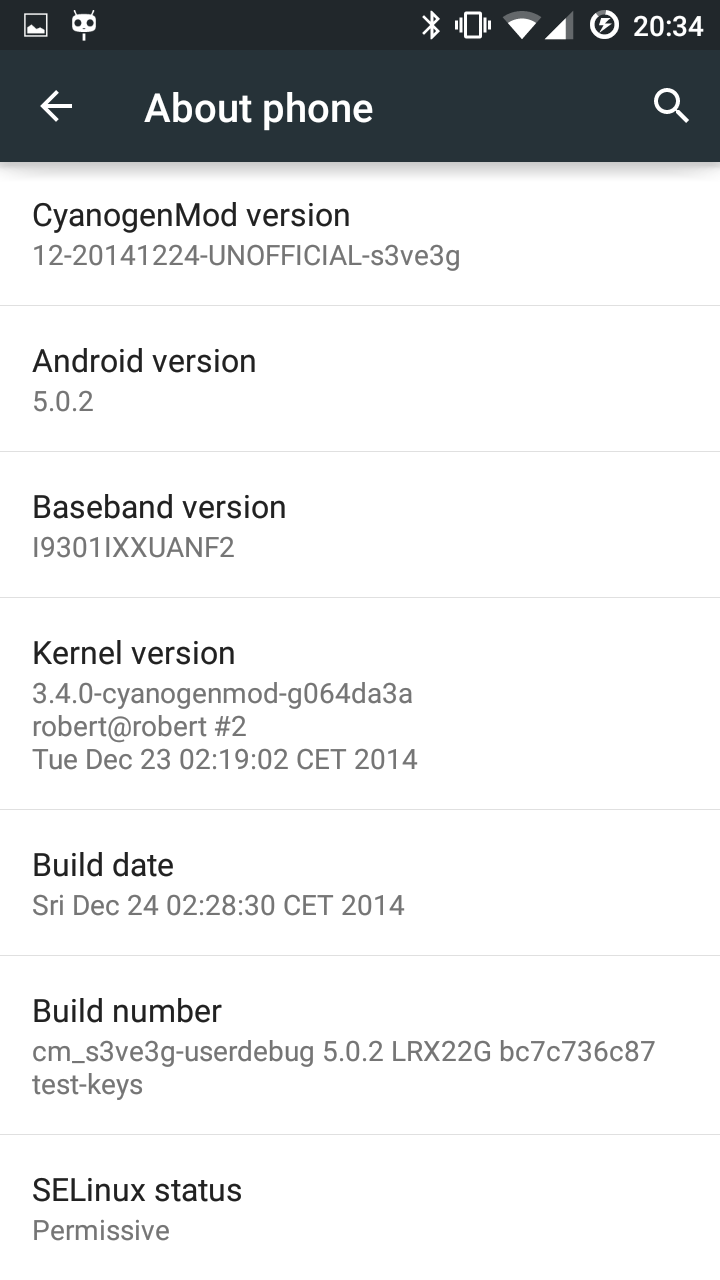
Task: Go back using the arrow icon
Action: [56, 106]
